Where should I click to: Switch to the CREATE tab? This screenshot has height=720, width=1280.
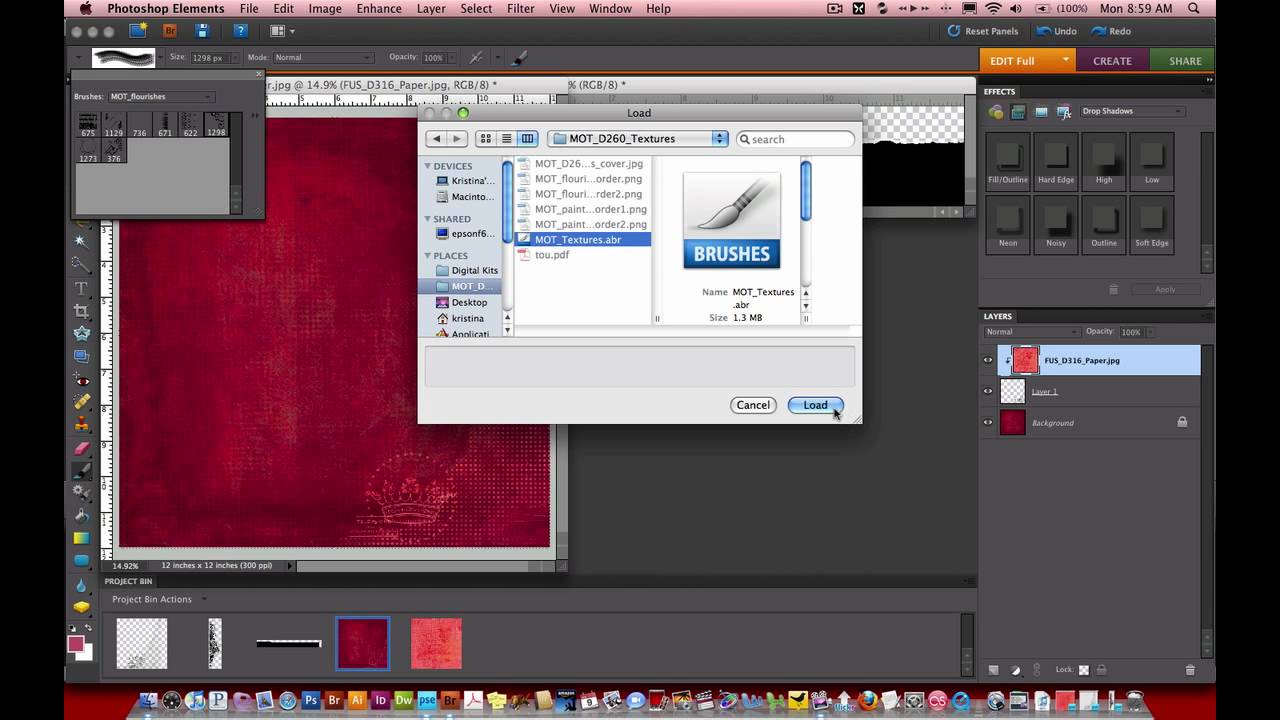pyautogui.click(x=1112, y=61)
